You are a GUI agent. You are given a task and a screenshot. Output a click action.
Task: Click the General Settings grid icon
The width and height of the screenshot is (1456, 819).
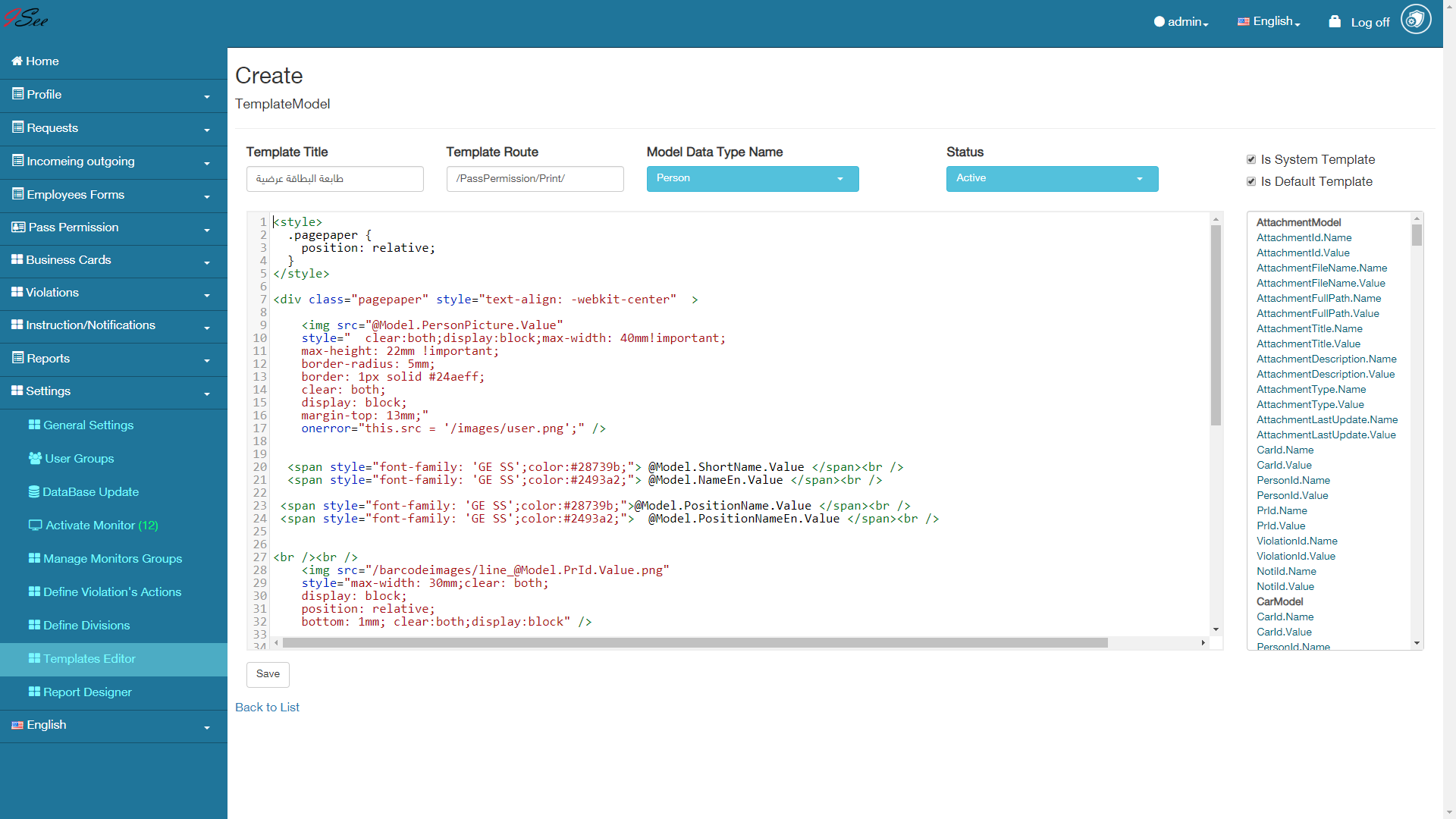click(x=34, y=425)
